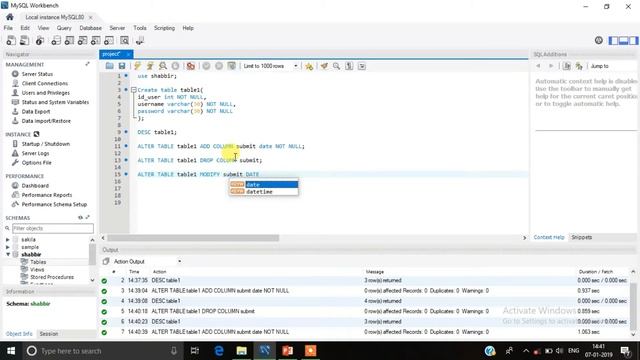
Task: Toggle word wrapping in the editor
Action: point(362,66)
